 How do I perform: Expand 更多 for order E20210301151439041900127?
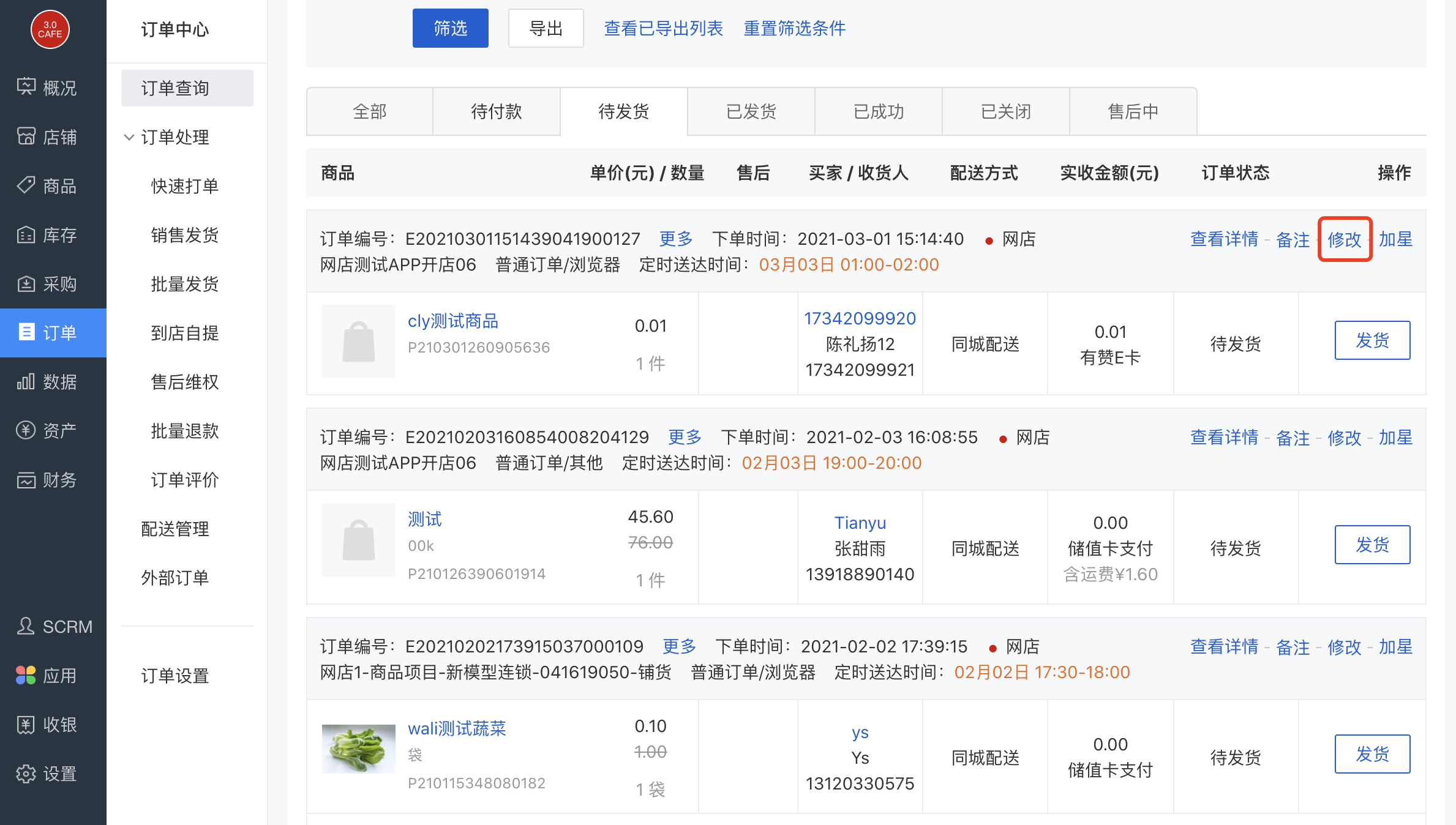coord(675,239)
